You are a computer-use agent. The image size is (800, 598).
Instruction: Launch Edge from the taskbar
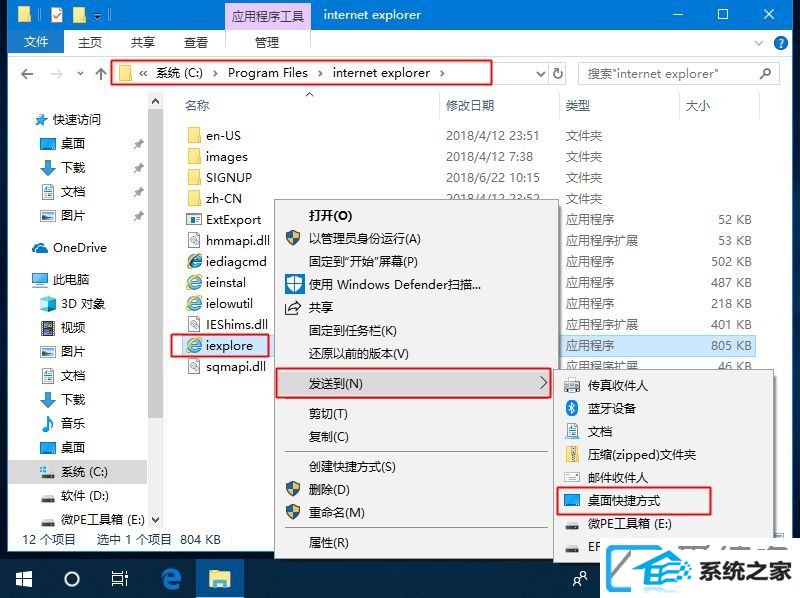(171, 579)
